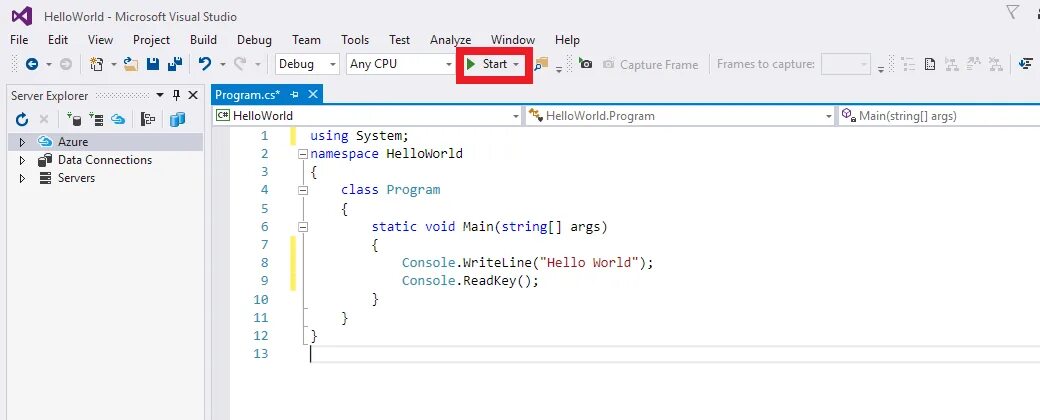1040x420 pixels.
Task: Click the Save All double-floppy icon
Action: [175, 64]
